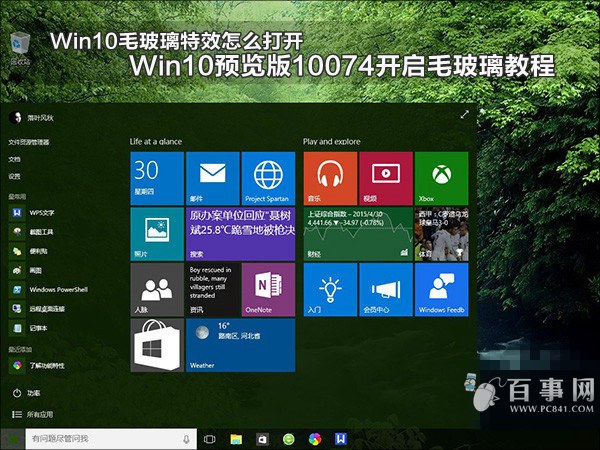Viewport: 600px width, 450px height.
Task: Launch Windows PowerShell
Action: 50,290
